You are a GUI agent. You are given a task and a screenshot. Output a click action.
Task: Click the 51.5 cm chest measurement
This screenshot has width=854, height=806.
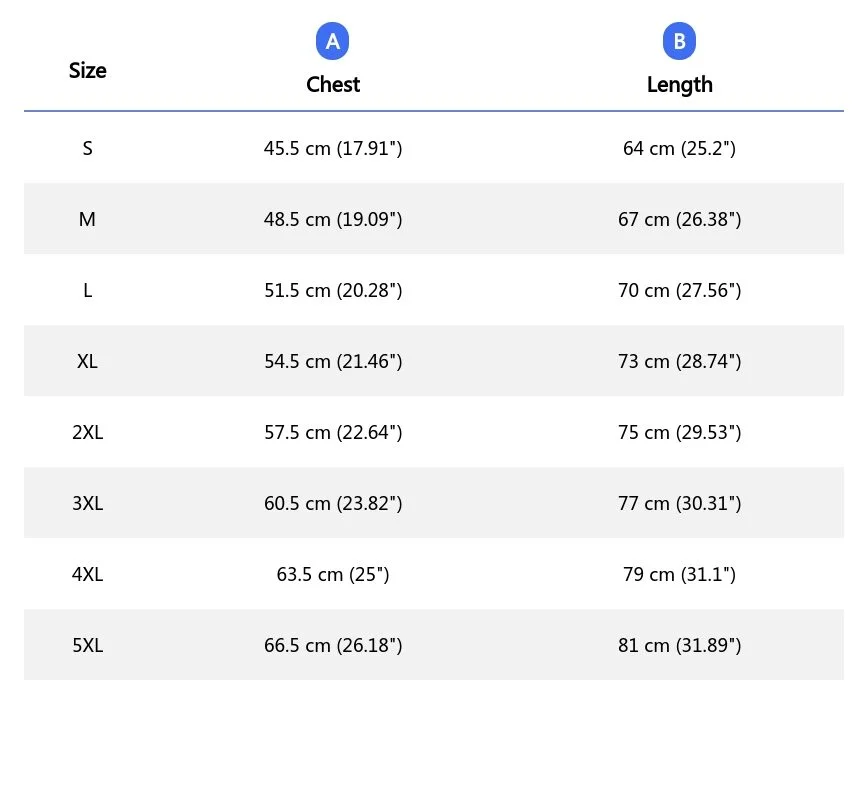coord(333,290)
